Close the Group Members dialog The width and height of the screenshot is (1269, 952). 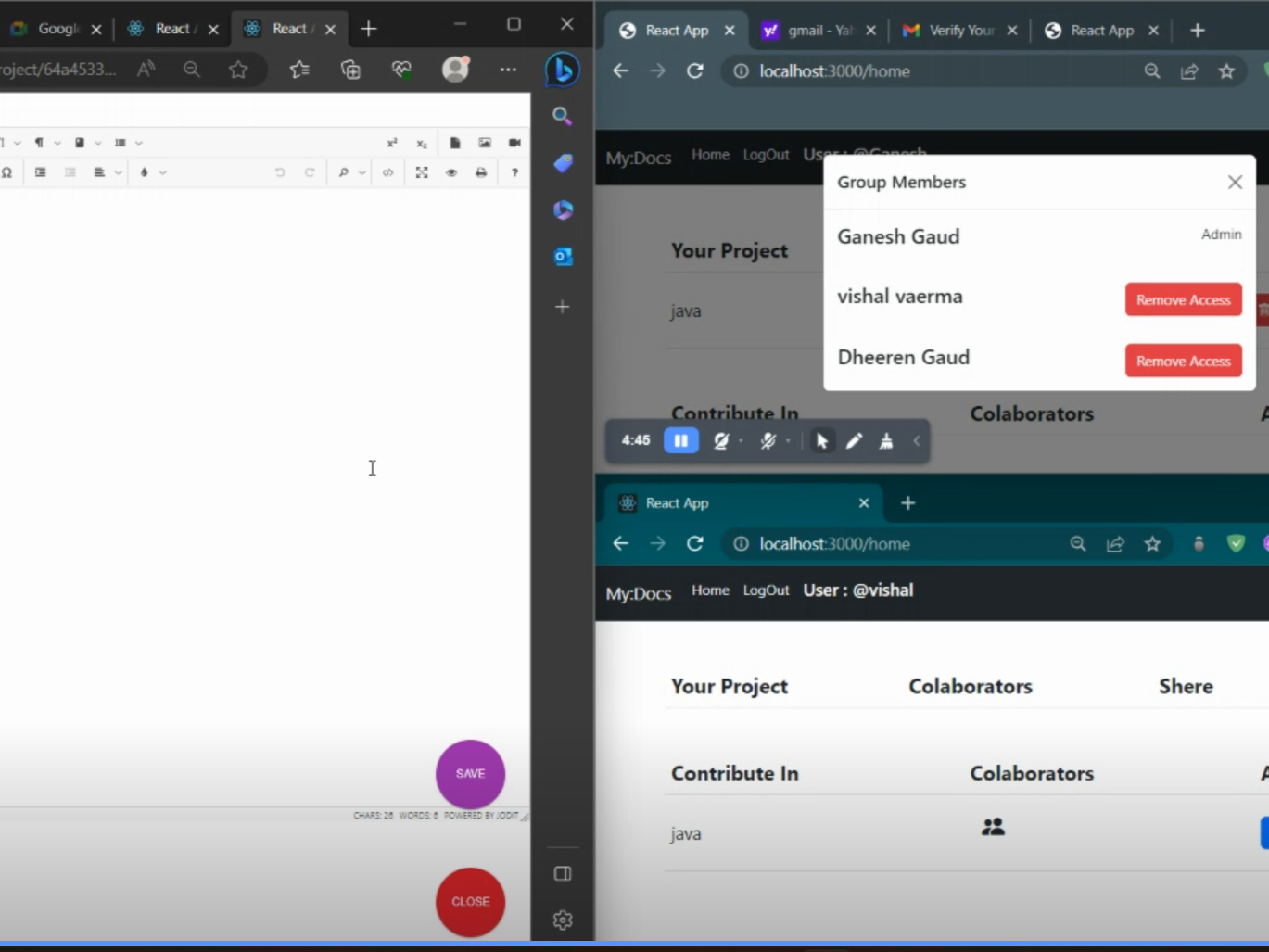tap(1234, 183)
